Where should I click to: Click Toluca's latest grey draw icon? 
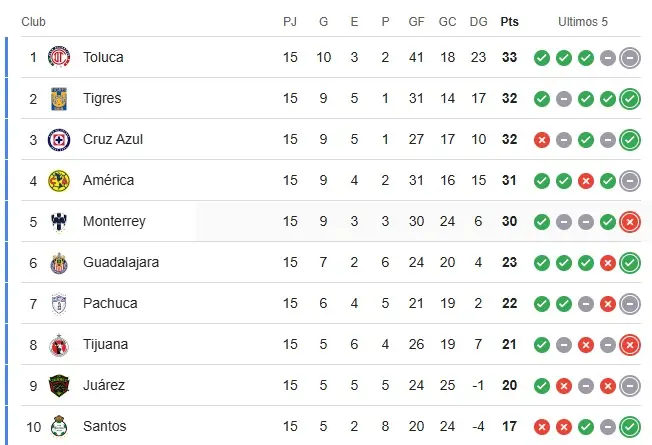[630, 57]
